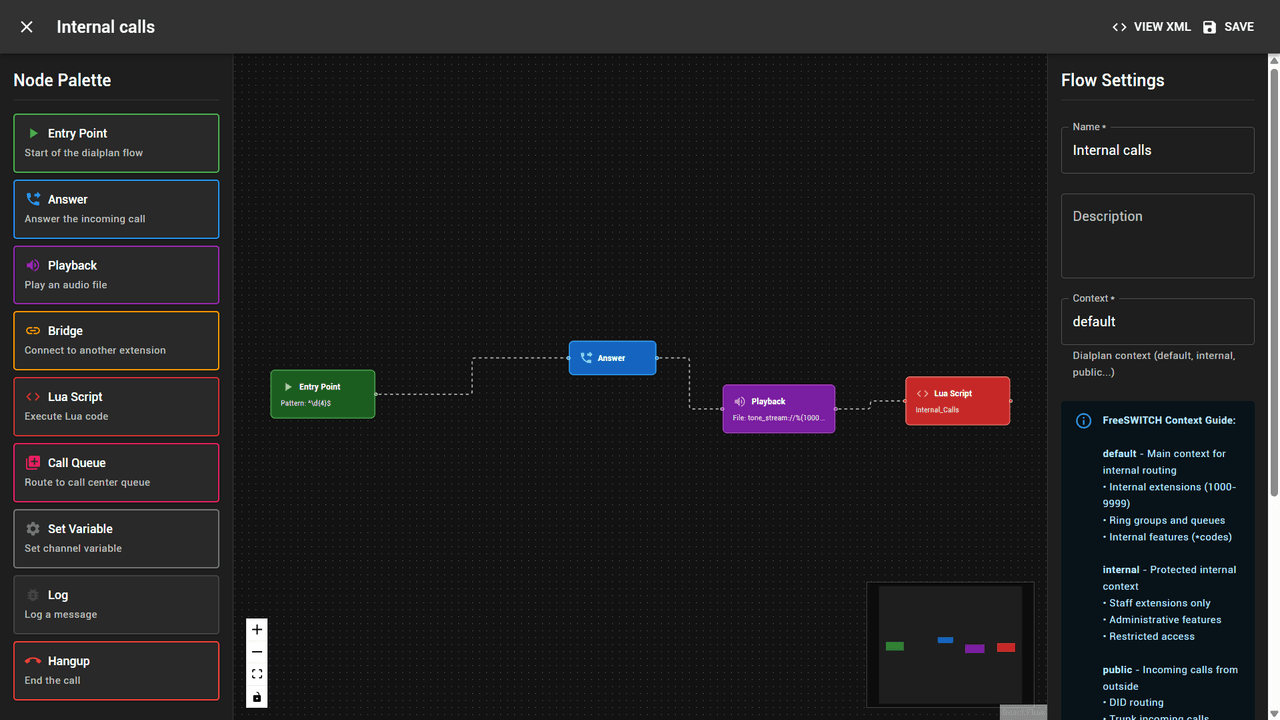This screenshot has width=1280, height=720.
Task: Click the Lua Script code icon in palette
Action: tap(33, 397)
